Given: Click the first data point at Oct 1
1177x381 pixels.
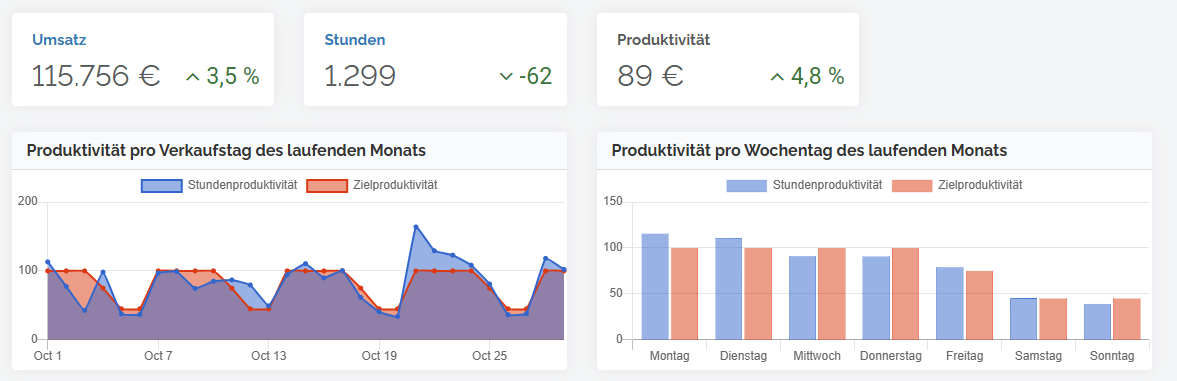Looking at the screenshot, I should tap(48, 262).
